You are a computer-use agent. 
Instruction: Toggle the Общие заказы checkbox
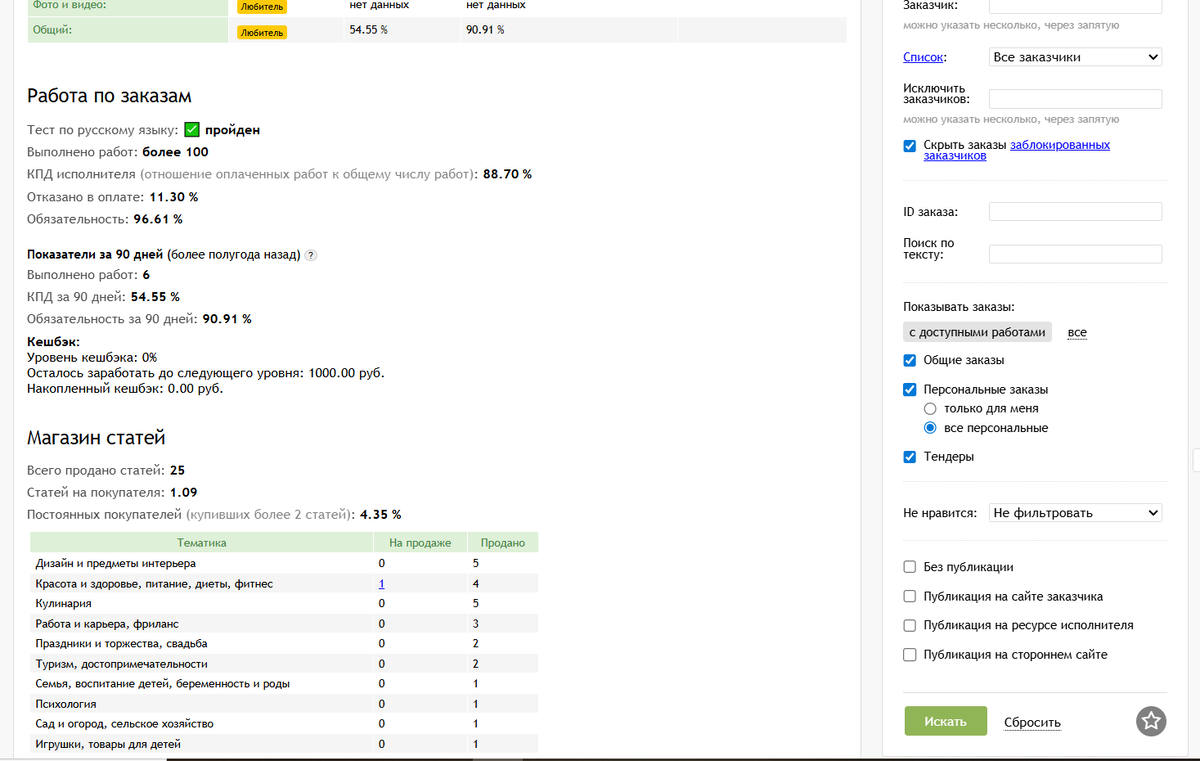click(909, 360)
